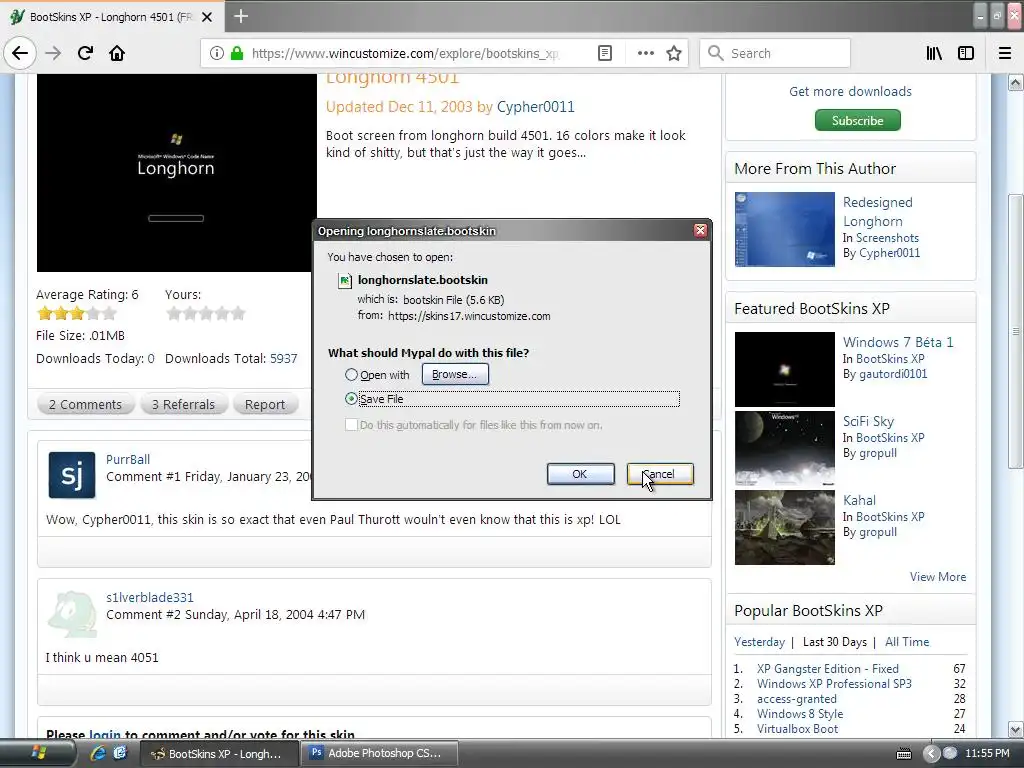The height and width of the screenshot is (768, 1024).
Task: Open the Kahal bootskin thumbnail
Action: click(x=784, y=528)
